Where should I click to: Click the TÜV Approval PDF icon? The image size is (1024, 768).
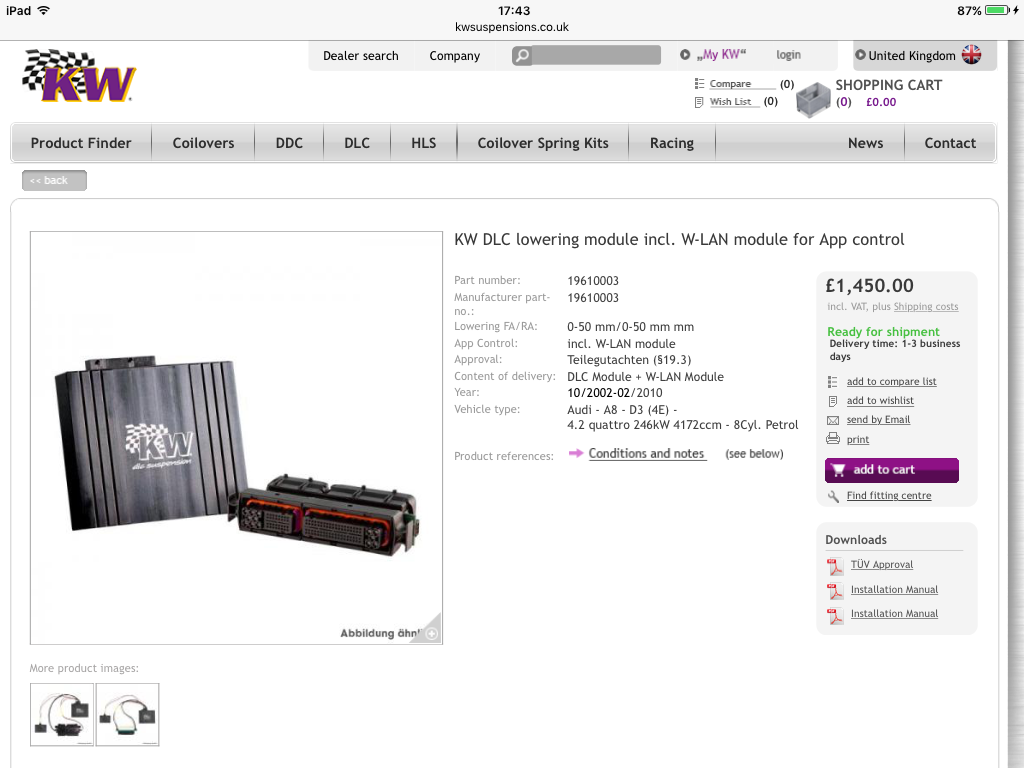coord(835,566)
